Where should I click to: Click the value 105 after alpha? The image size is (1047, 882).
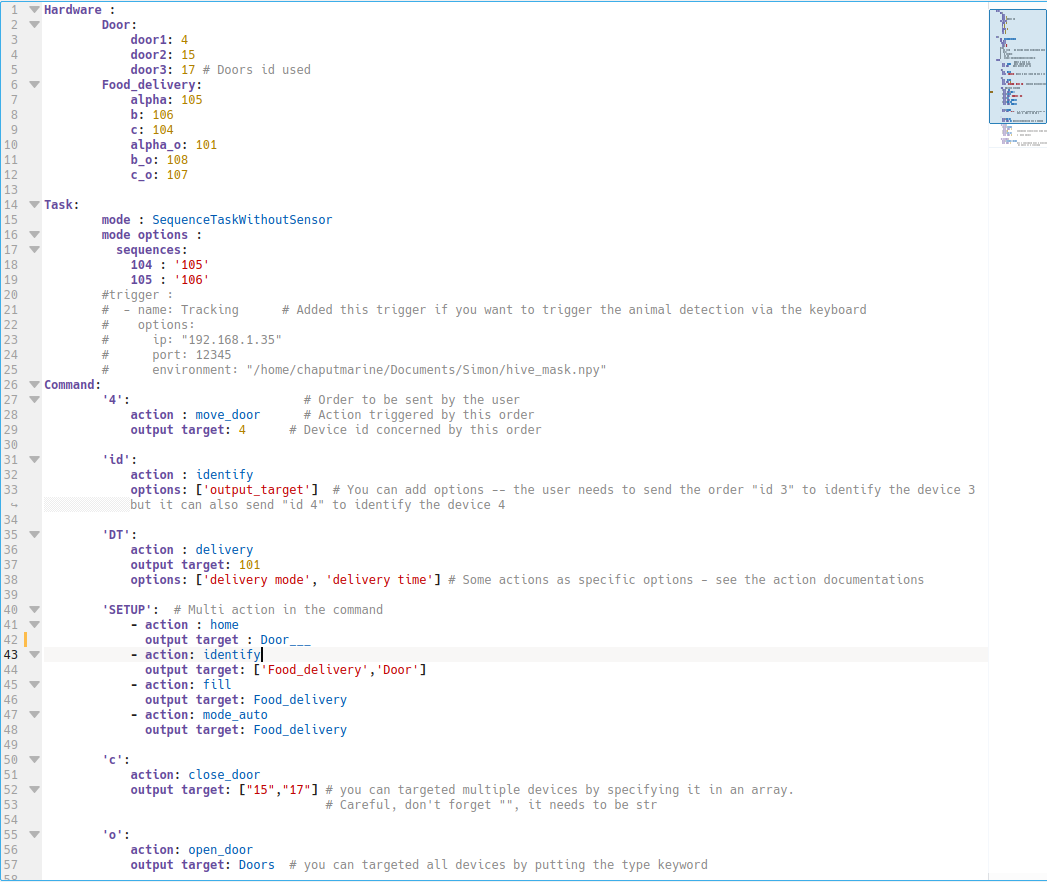pyautogui.click(x=192, y=100)
